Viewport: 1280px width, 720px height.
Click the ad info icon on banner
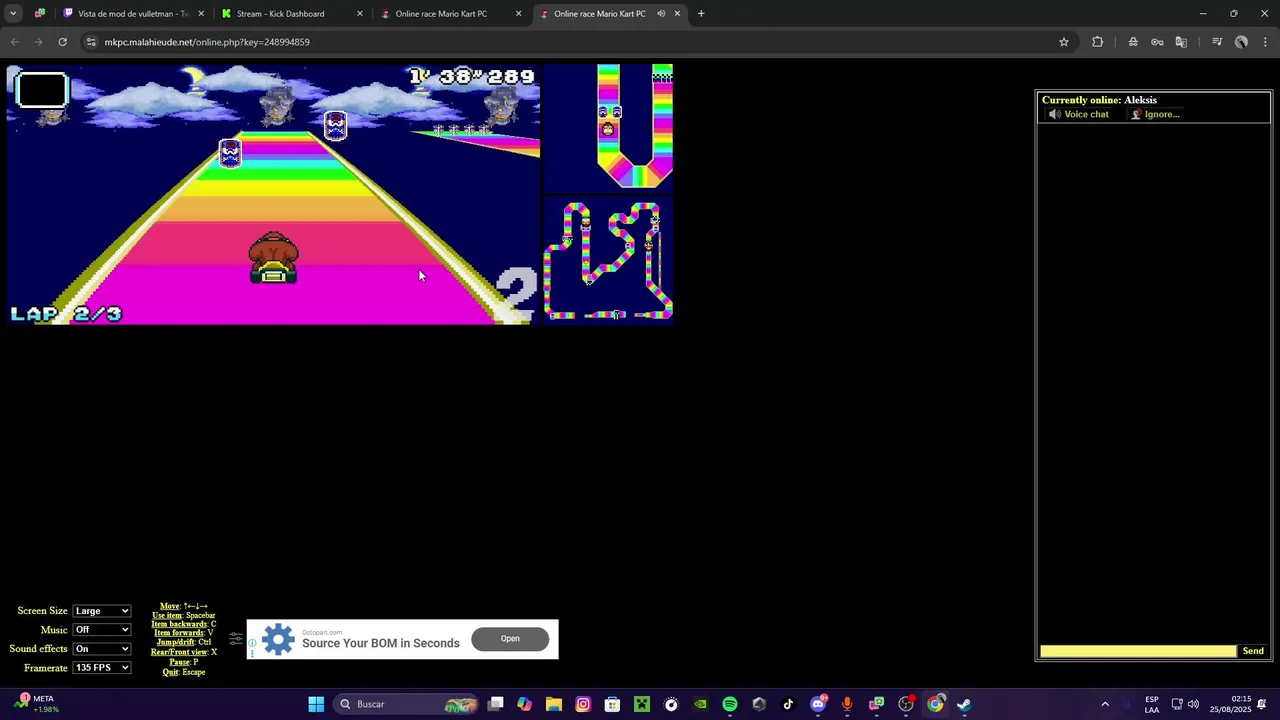click(x=252, y=643)
